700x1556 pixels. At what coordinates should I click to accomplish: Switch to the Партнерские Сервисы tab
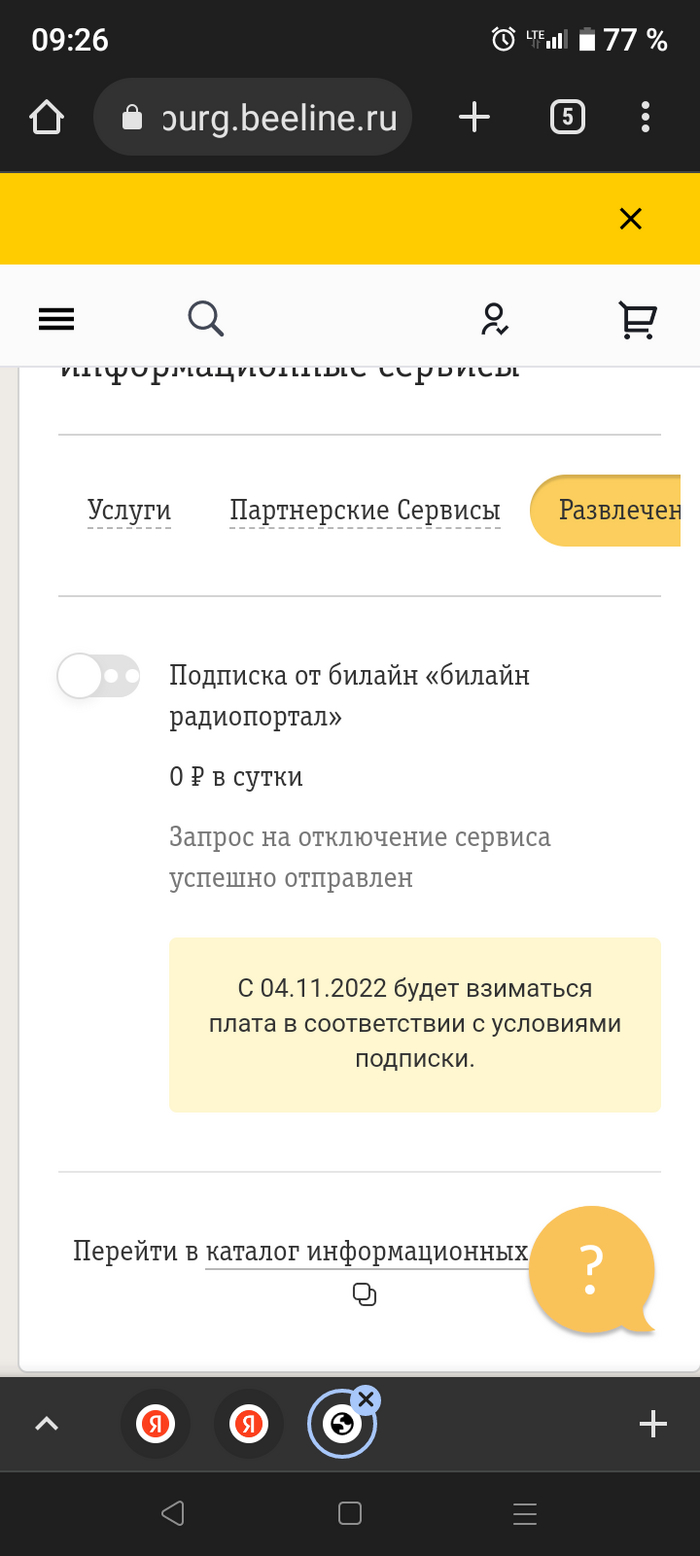365,511
